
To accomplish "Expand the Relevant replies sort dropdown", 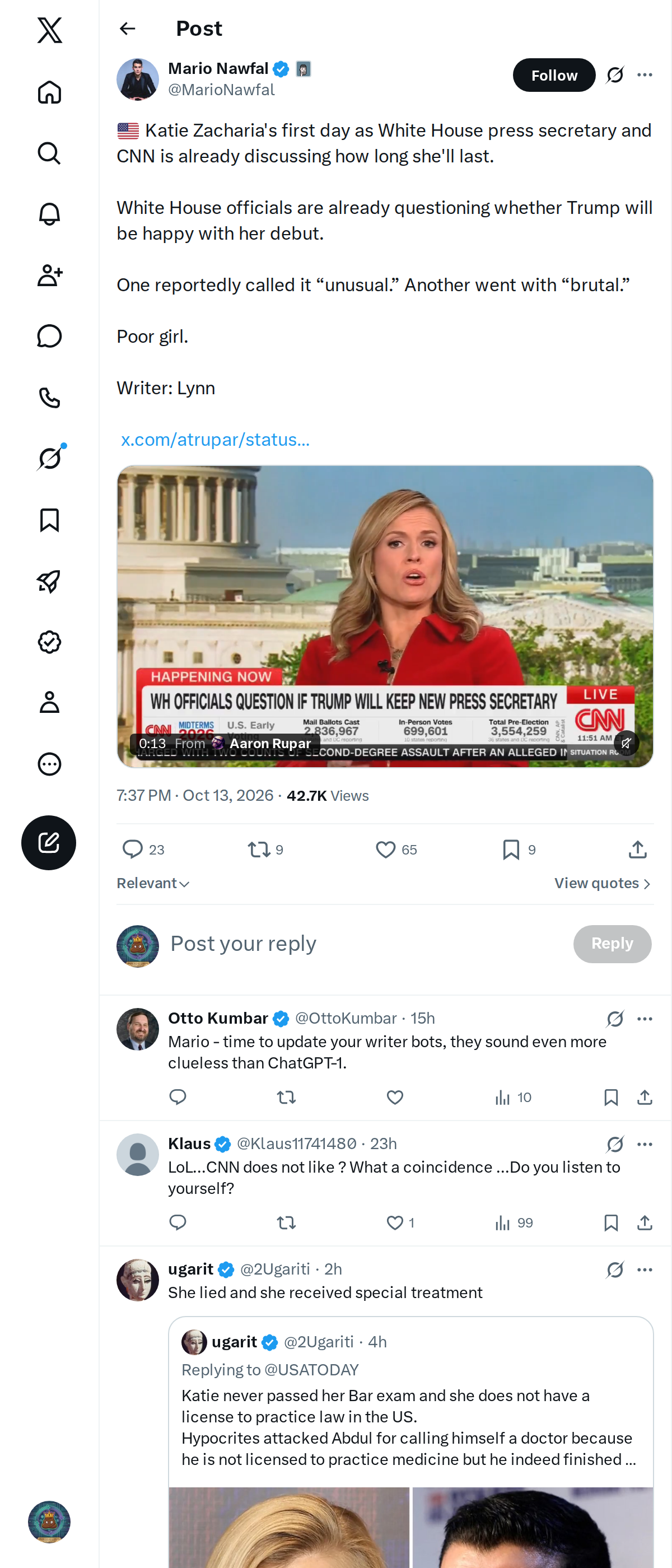I will click(153, 883).
